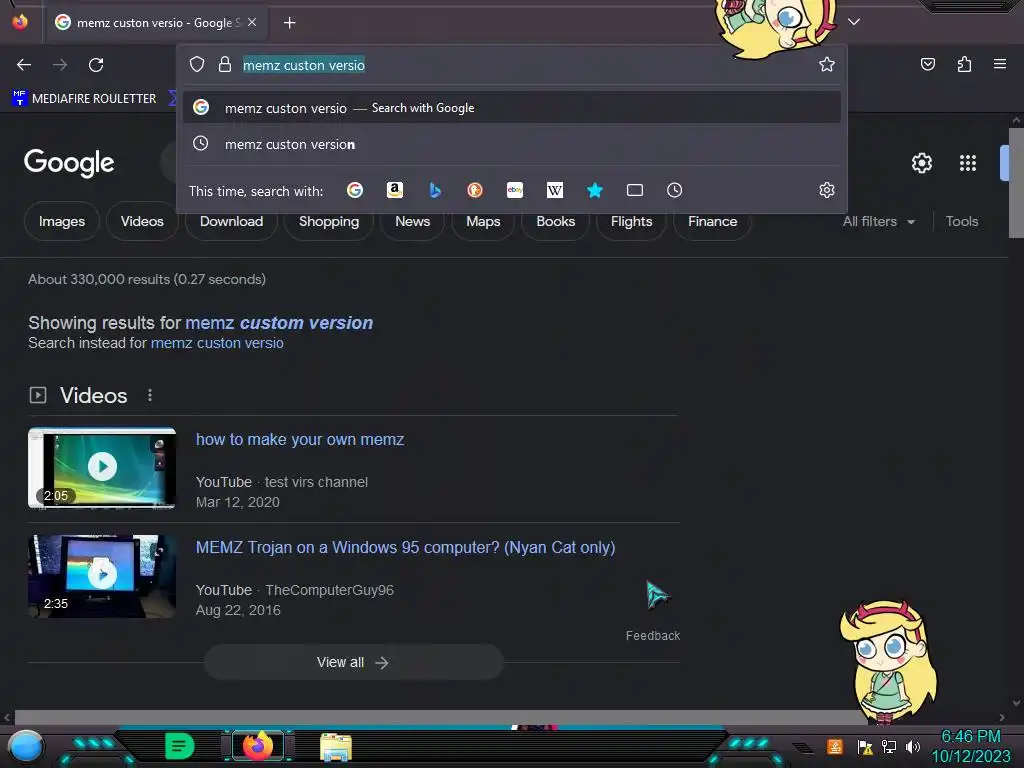Open search Tools
Viewport: 1024px width, 768px height.
[x=961, y=221]
